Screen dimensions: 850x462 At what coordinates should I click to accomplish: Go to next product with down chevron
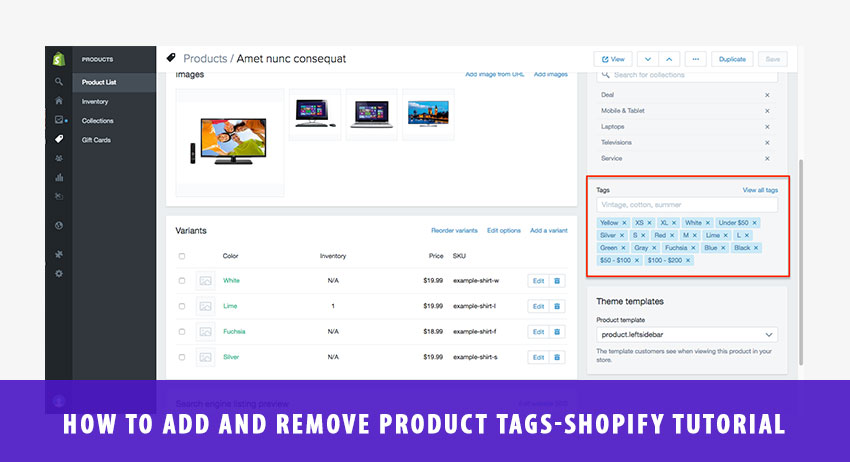coord(648,59)
